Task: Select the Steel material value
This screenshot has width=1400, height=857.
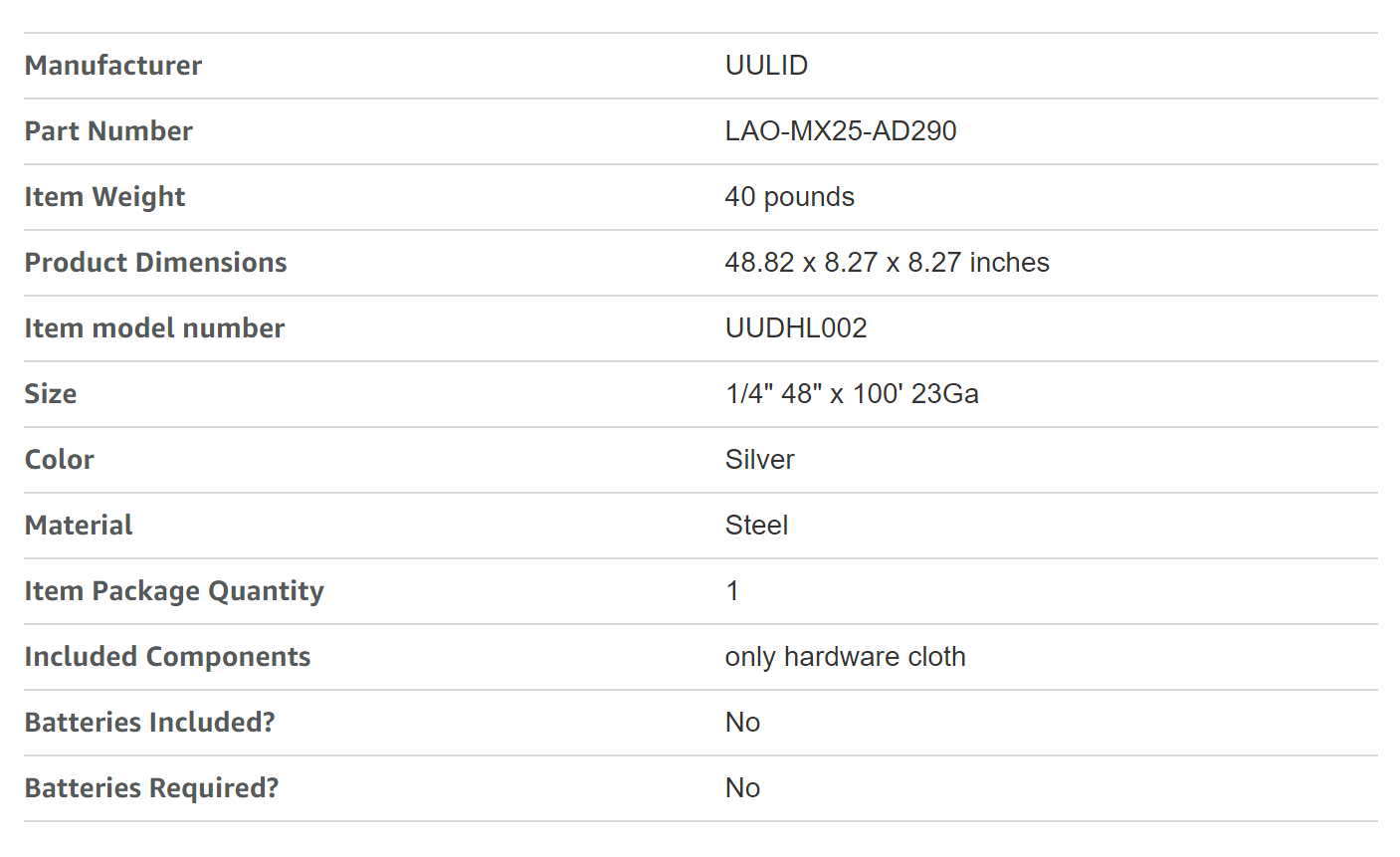Action: (756, 526)
